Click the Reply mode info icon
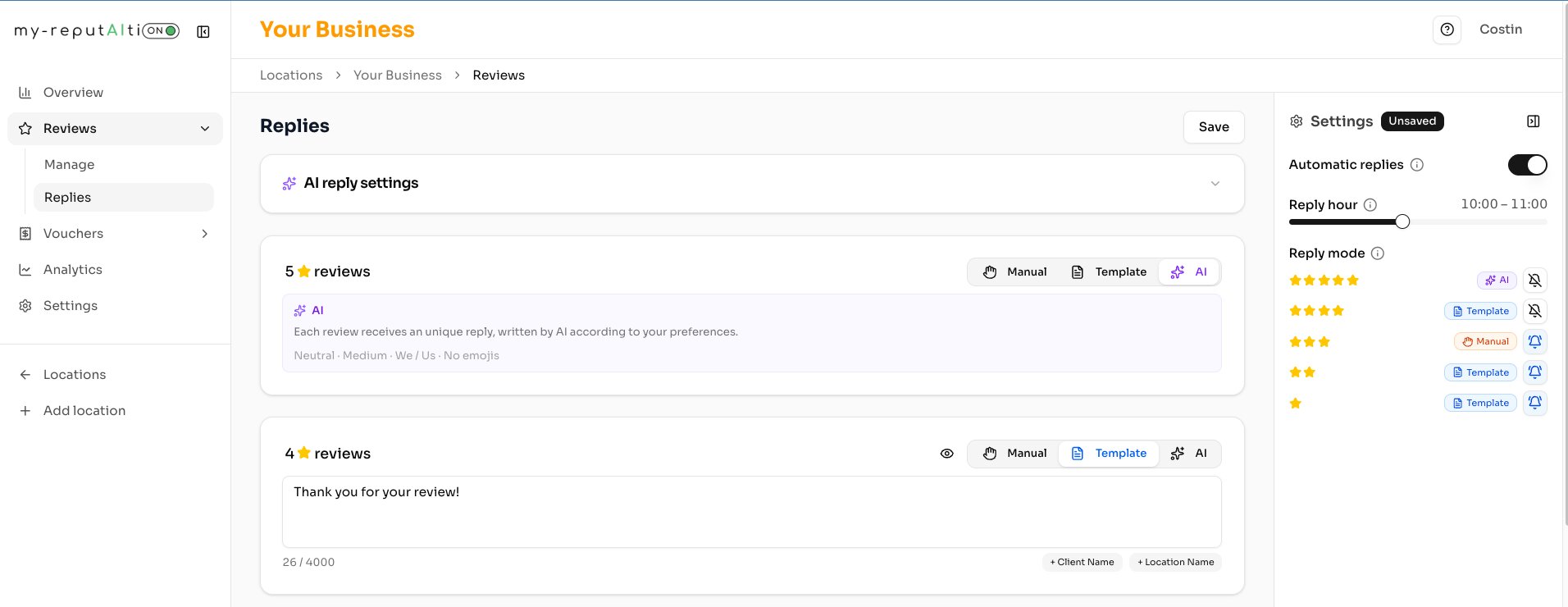The image size is (1568, 607). tap(1378, 253)
